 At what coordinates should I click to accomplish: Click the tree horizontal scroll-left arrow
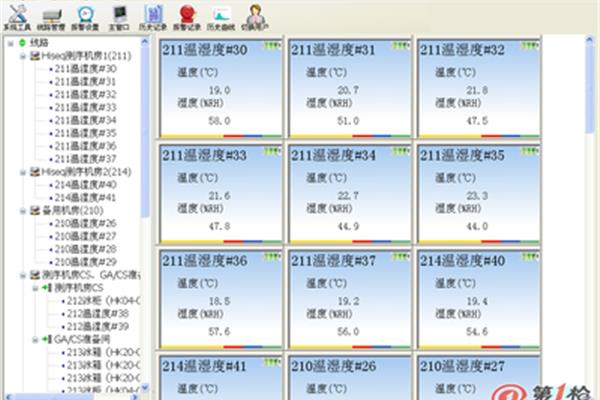(9, 397)
